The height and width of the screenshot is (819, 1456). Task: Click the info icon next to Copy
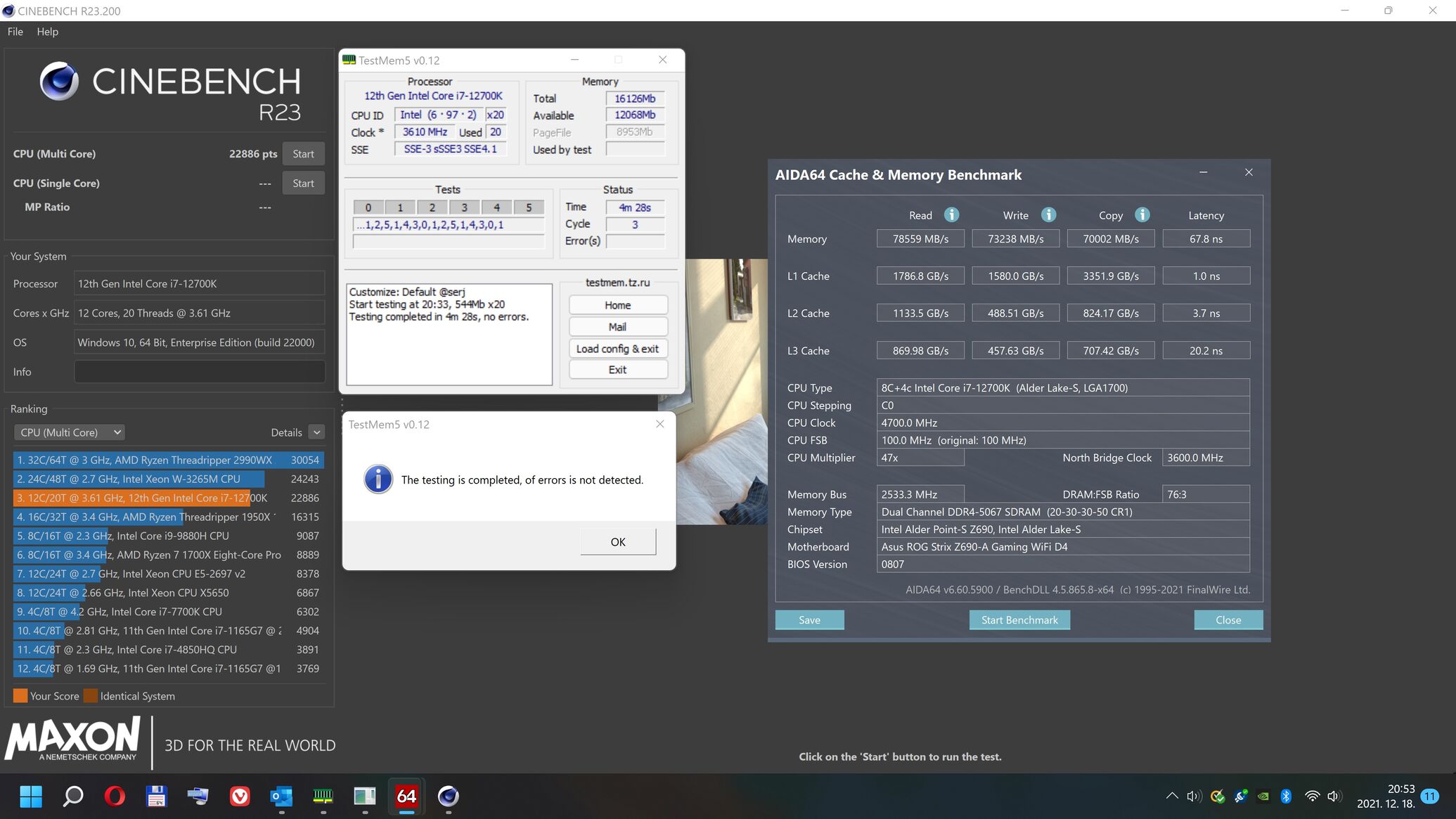click(x=1142, y=215)
